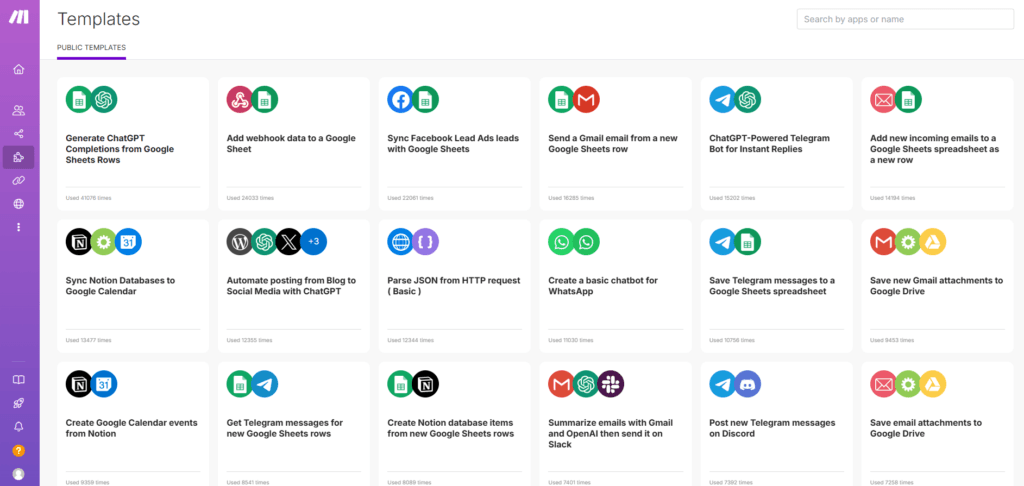Image resolution: width=1024 pixels, height=486 pixels.
Task: Focus the Search by apps or name field
Action: (x=905, y=19)
